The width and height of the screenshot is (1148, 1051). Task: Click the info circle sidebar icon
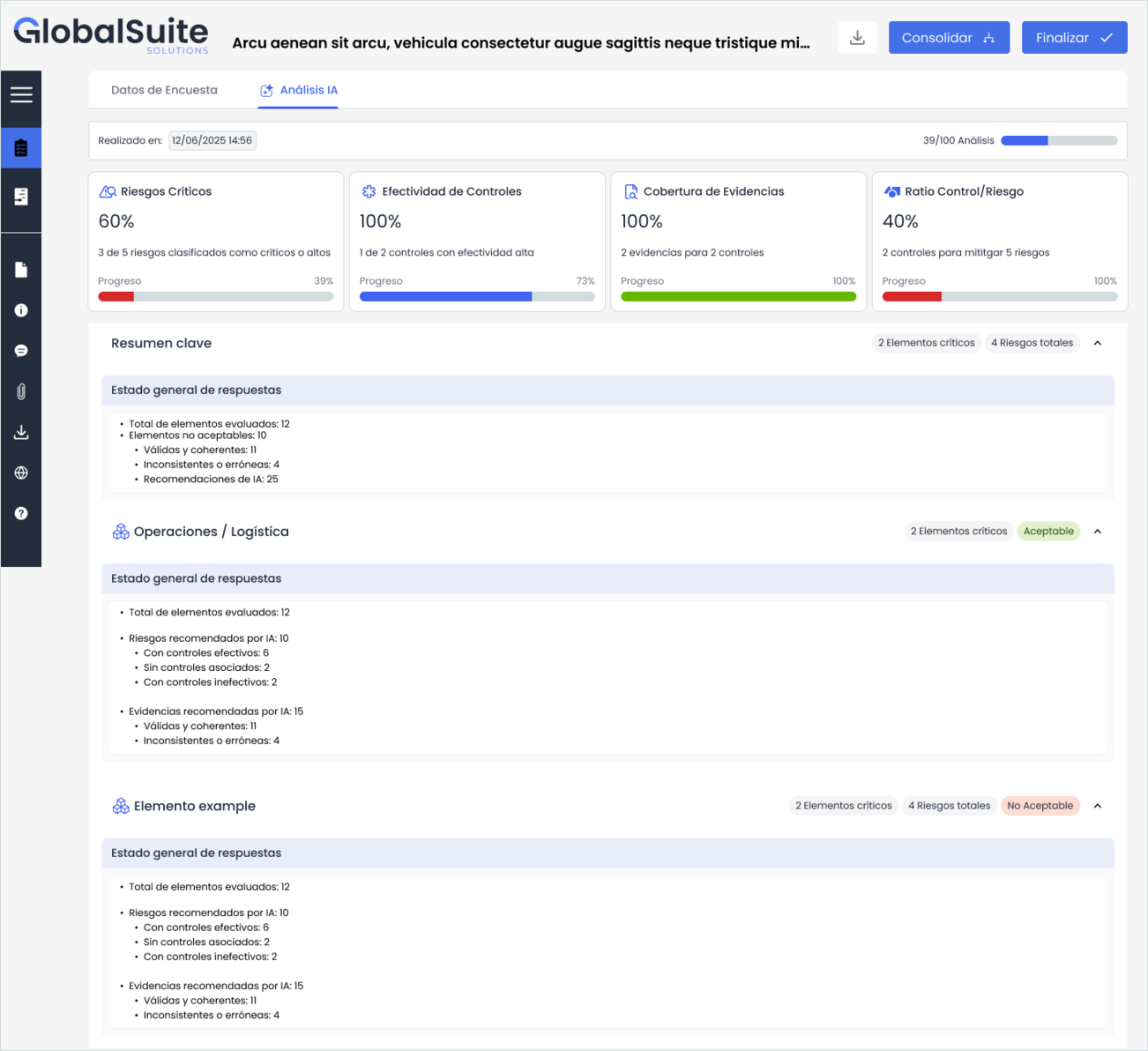[21, 310]
